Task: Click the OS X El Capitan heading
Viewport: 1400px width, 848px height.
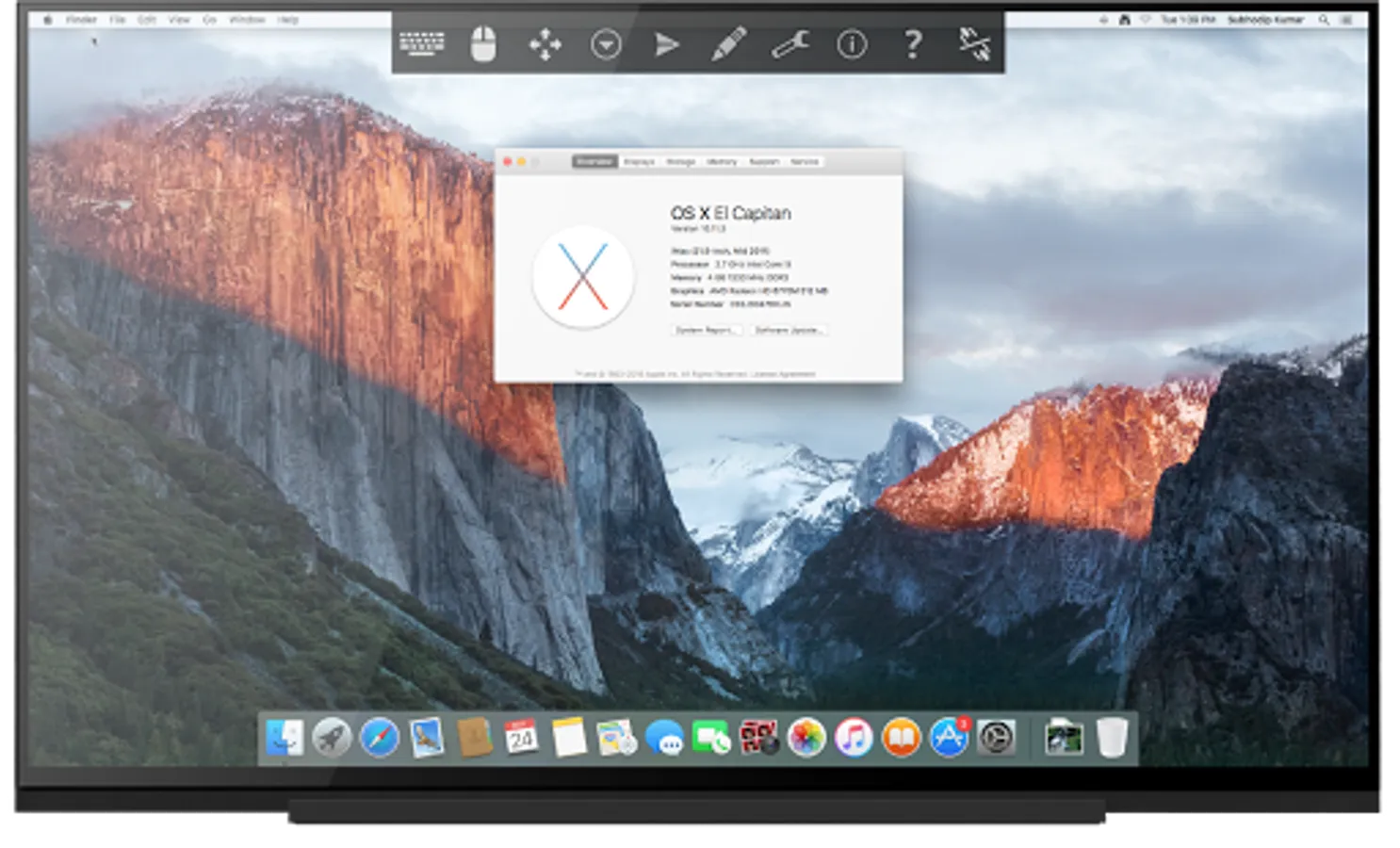Action: tap(730, 213)
